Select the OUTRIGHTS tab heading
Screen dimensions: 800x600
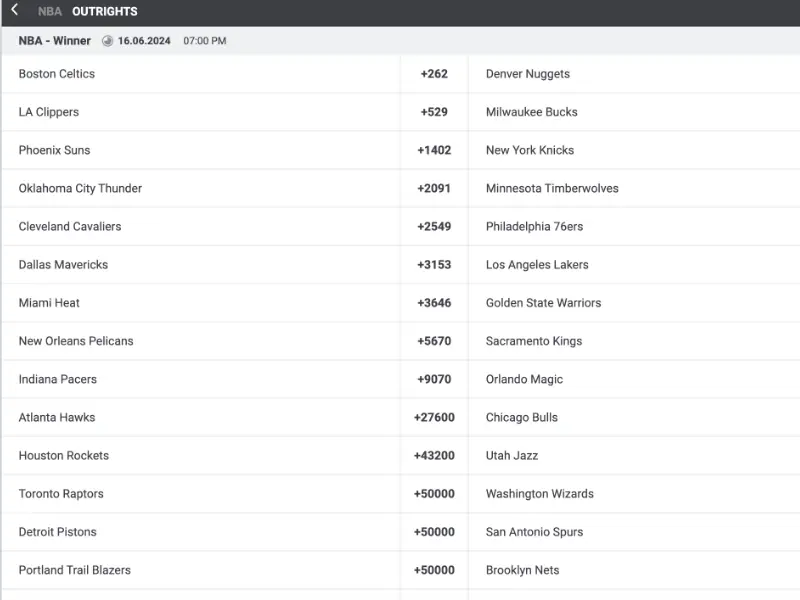coord(105,11)
